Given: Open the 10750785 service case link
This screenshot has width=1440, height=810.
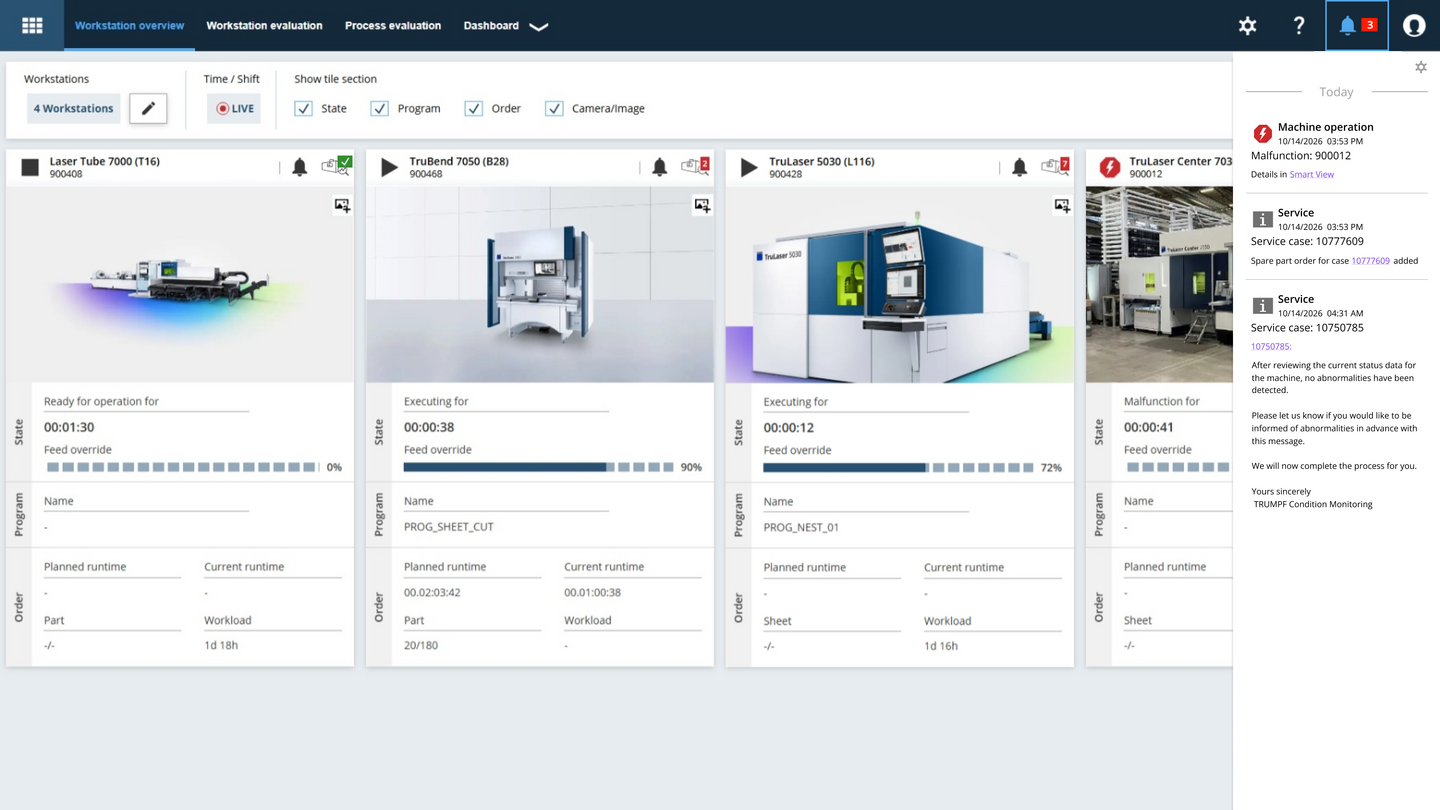Looking at the screenshot, I should (1271, 347).
